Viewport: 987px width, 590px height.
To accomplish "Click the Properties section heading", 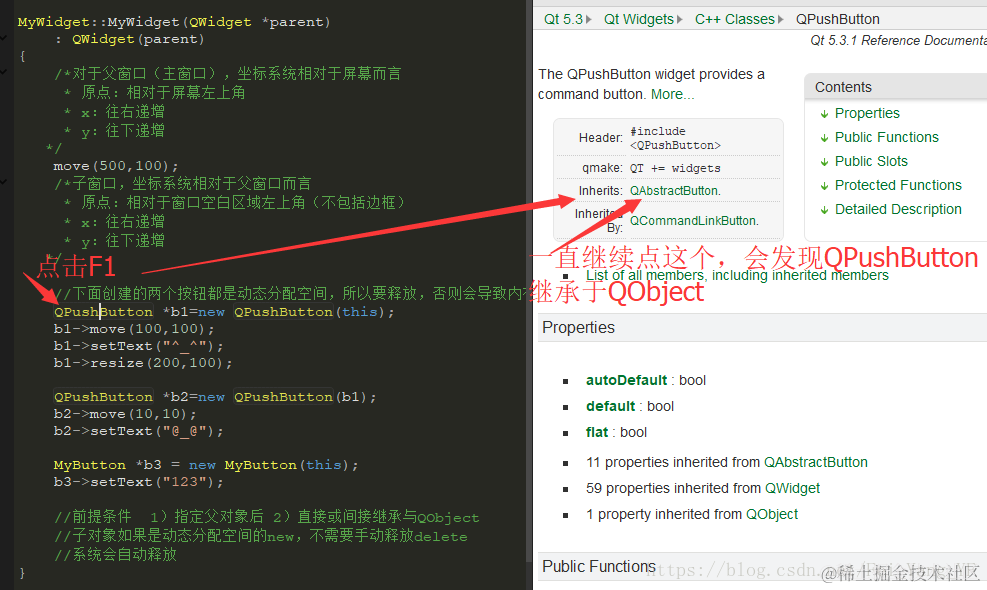I will (x=578, y=327).
